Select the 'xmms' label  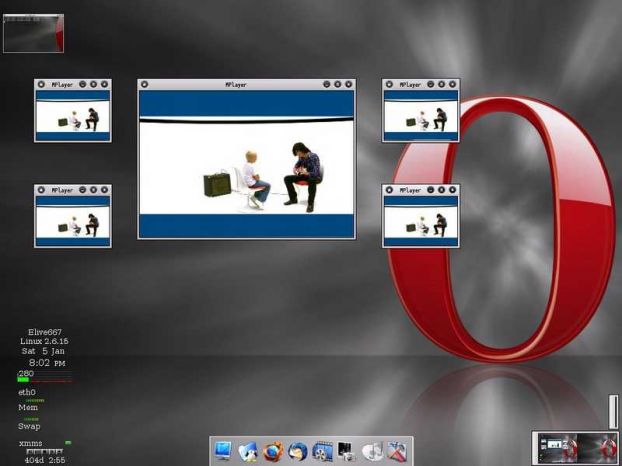click(x=31, y=443)
